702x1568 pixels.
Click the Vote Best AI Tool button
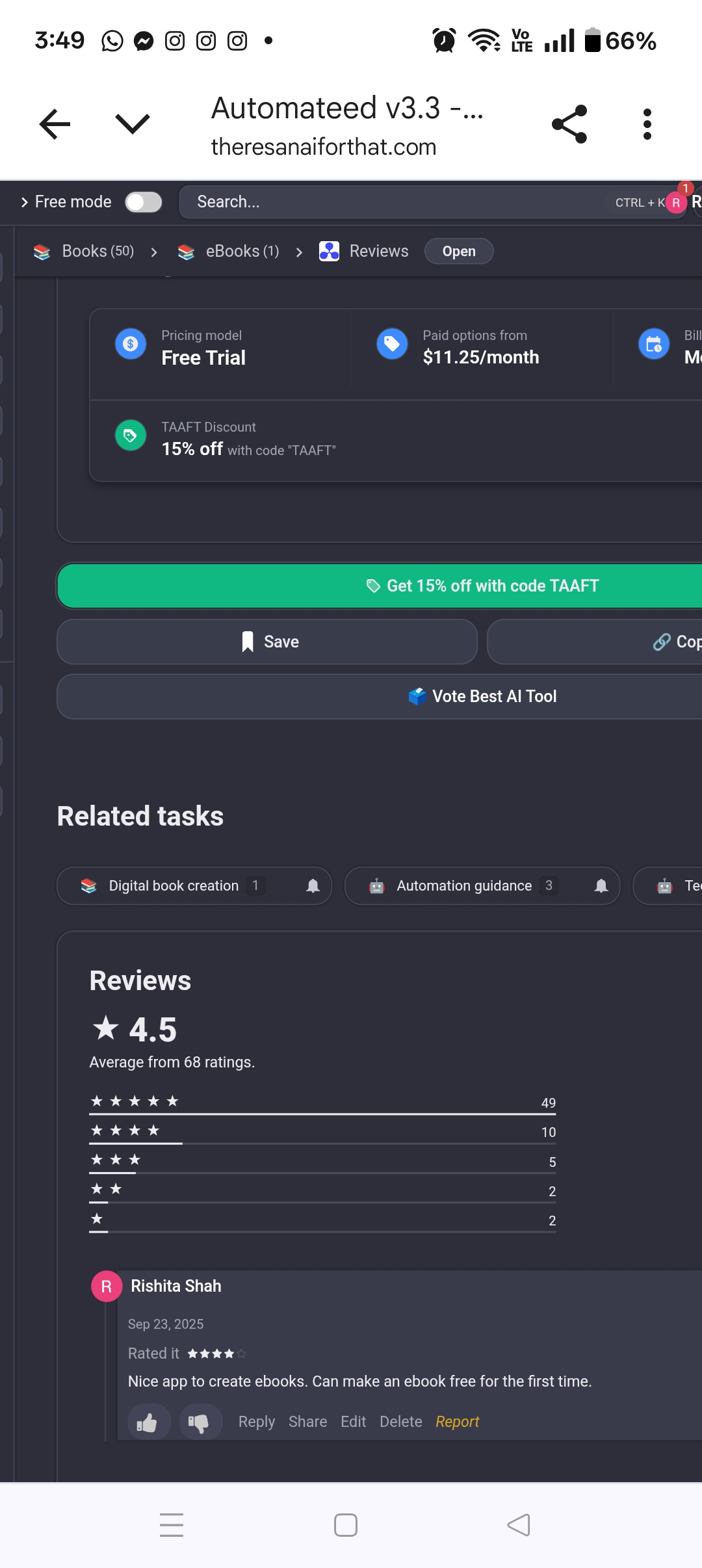click(x=380, y=696)
